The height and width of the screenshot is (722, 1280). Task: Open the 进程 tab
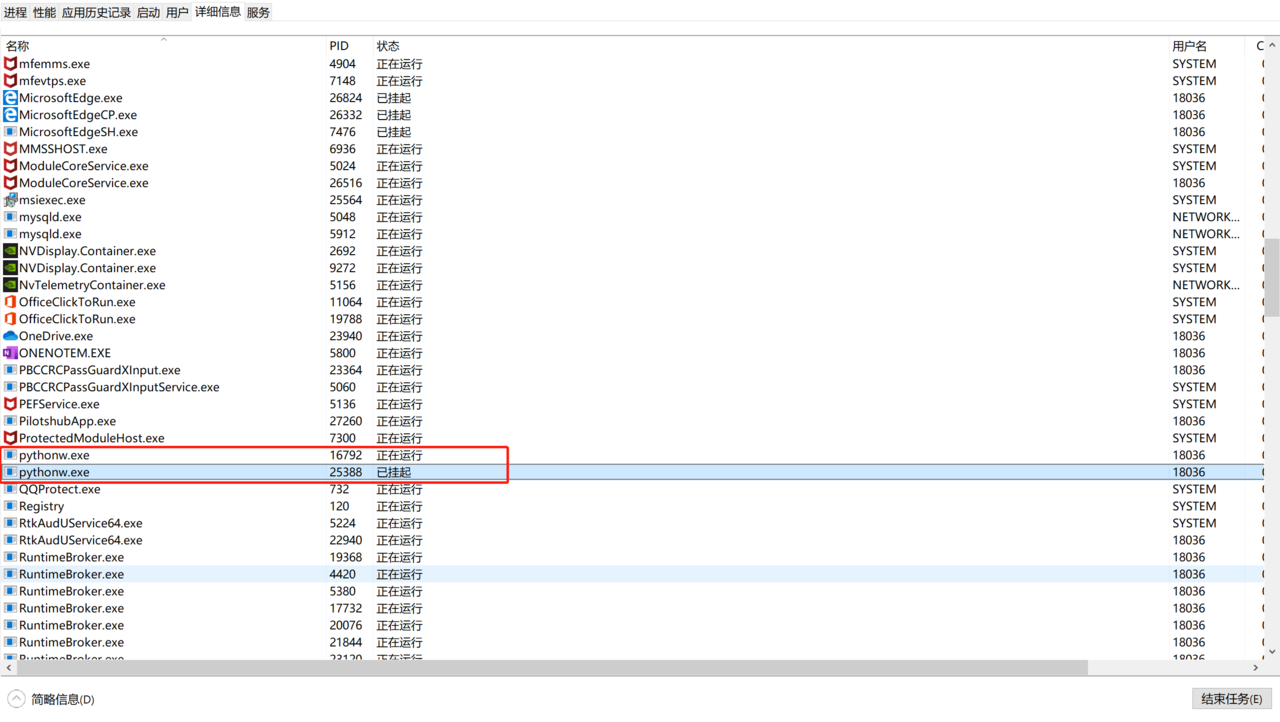(15, 12)
